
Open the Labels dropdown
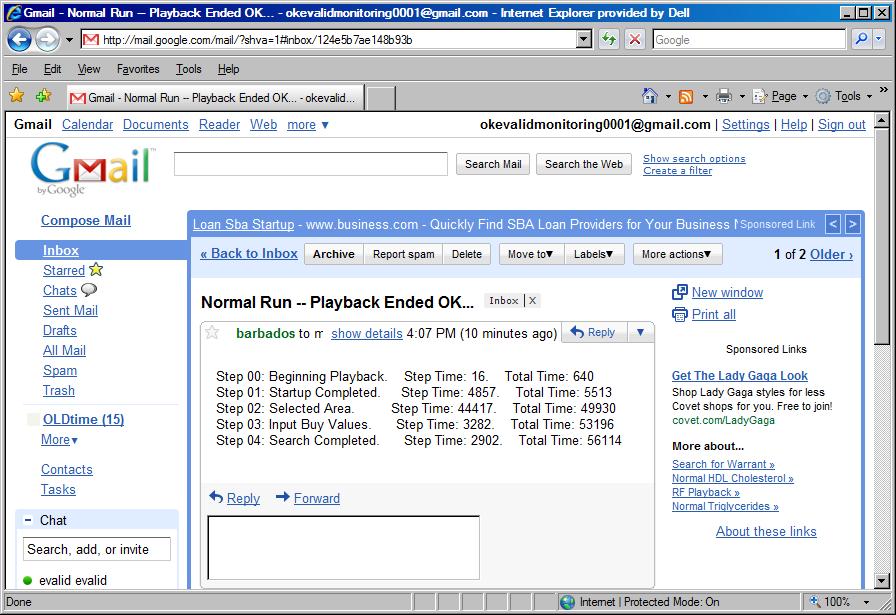[594, 254]
